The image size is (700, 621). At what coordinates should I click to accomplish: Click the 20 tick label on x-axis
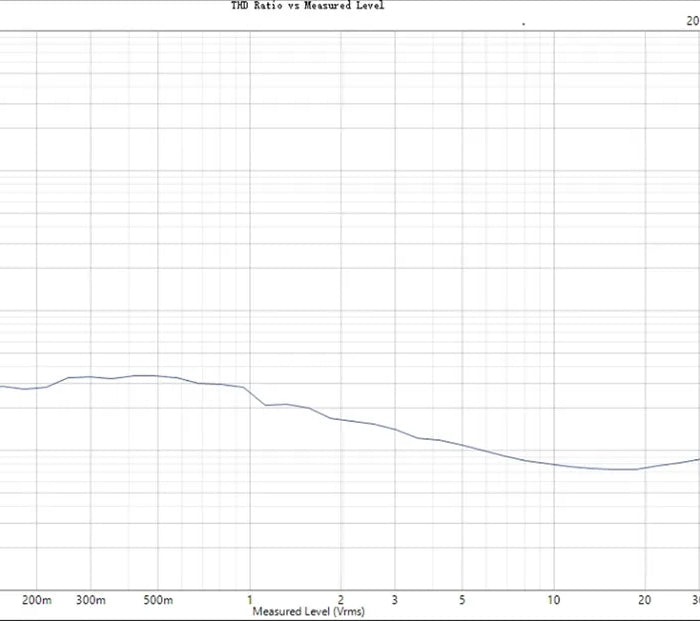coord(645,600)
